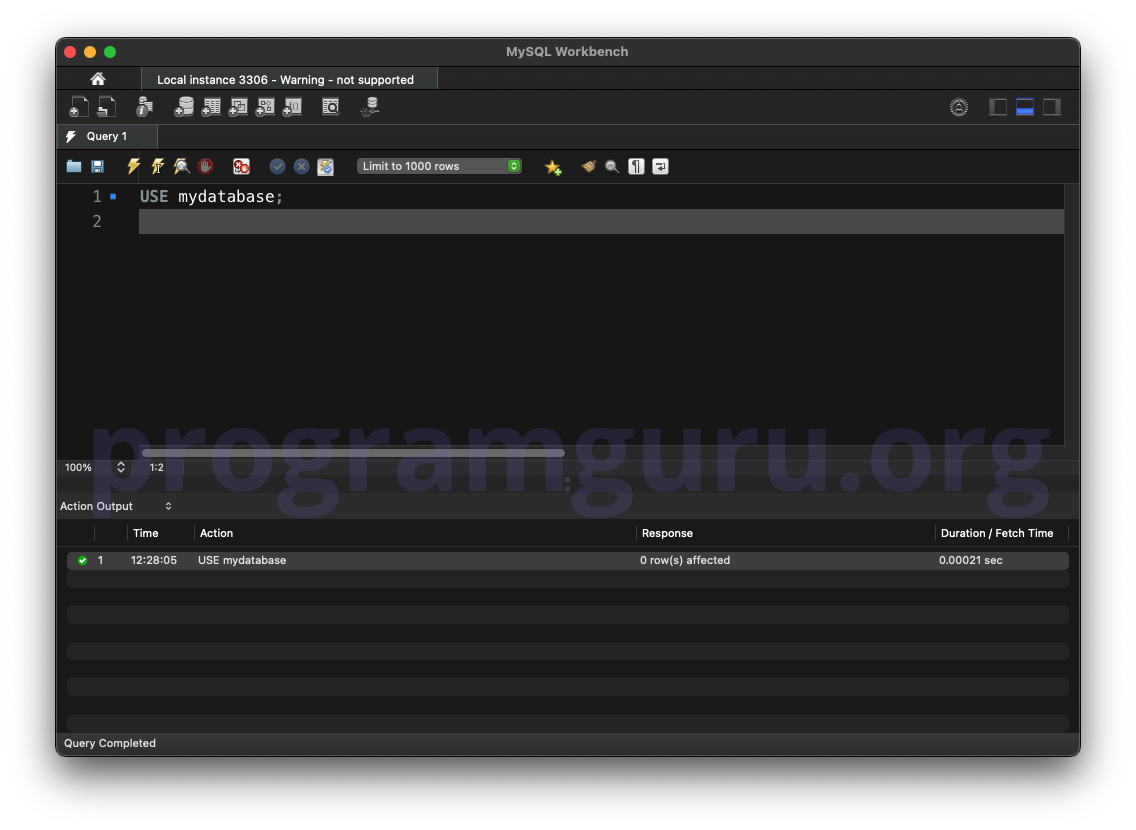Click the Time column header
The height and width of the screenshot is (830, 1136).
tap(146, 533)
